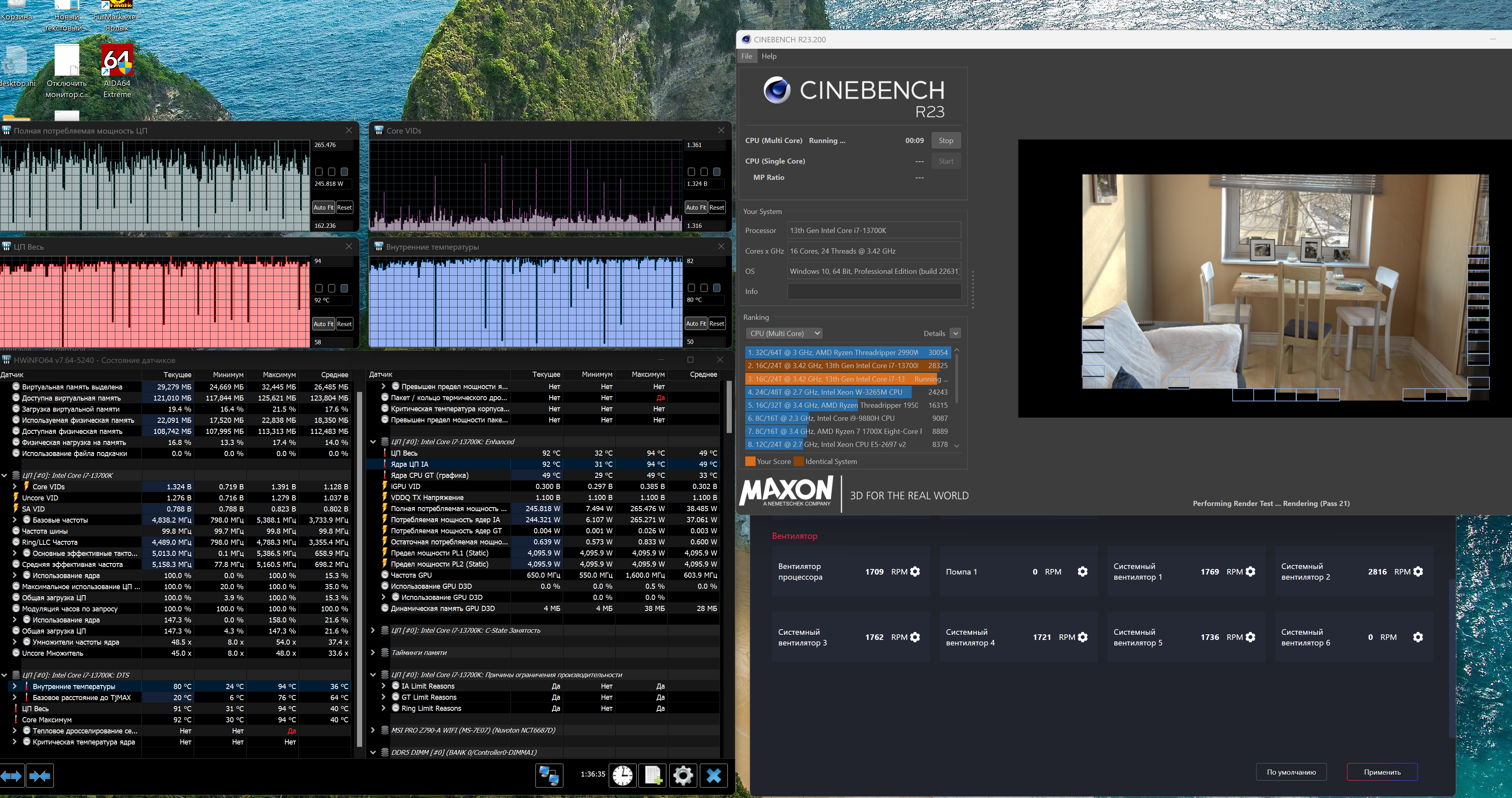Image resolution: width=1512 pixels, height=798 pixels.
Task: Click HWiNFO expand columns arrows icon
Action: tap(11, 776)
